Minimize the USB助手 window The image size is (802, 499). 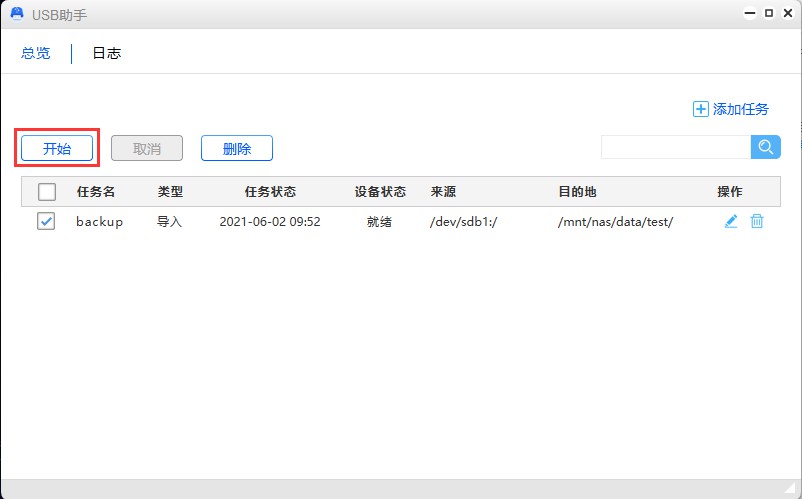point(750,14)
